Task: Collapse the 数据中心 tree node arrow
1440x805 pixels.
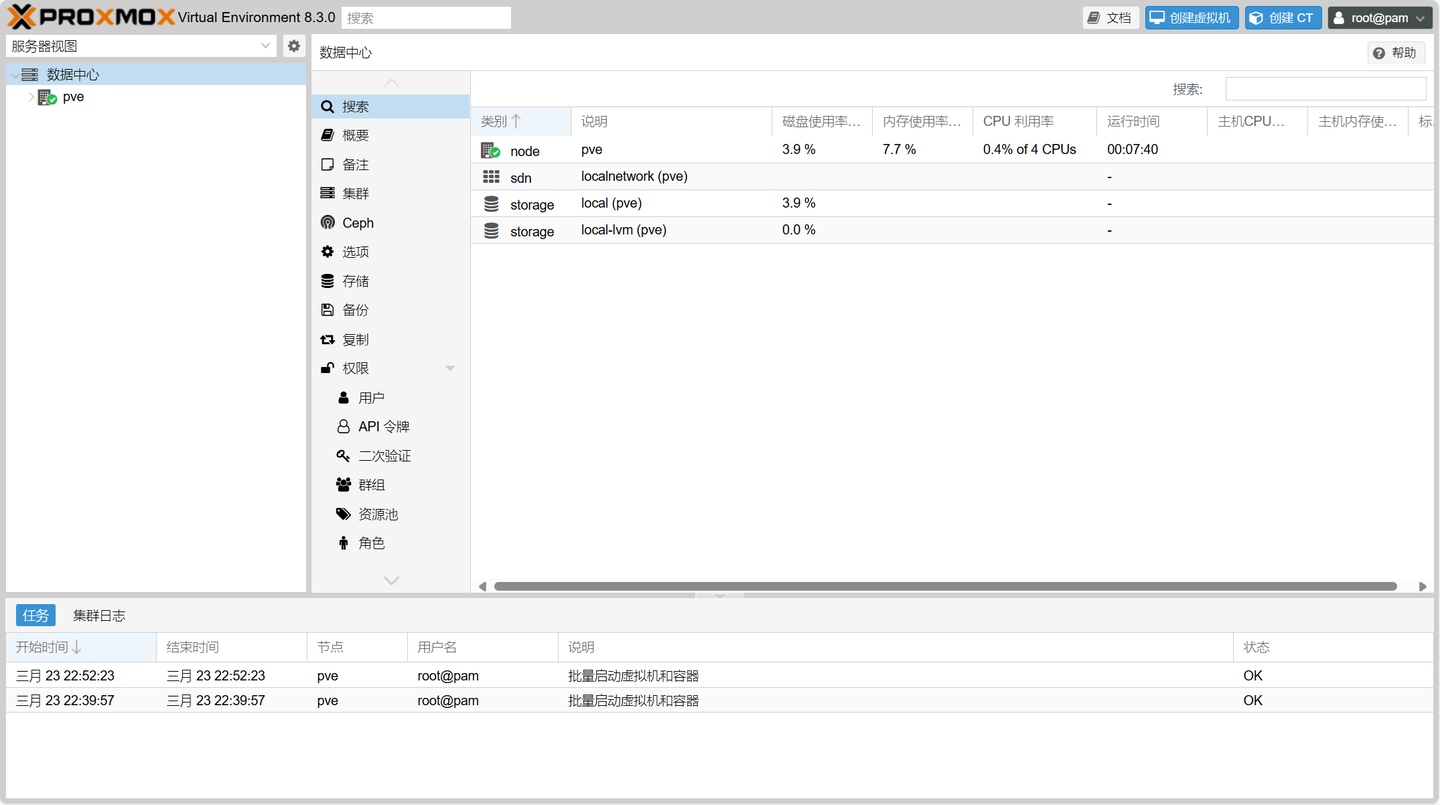Action: [x=13, y=75]
